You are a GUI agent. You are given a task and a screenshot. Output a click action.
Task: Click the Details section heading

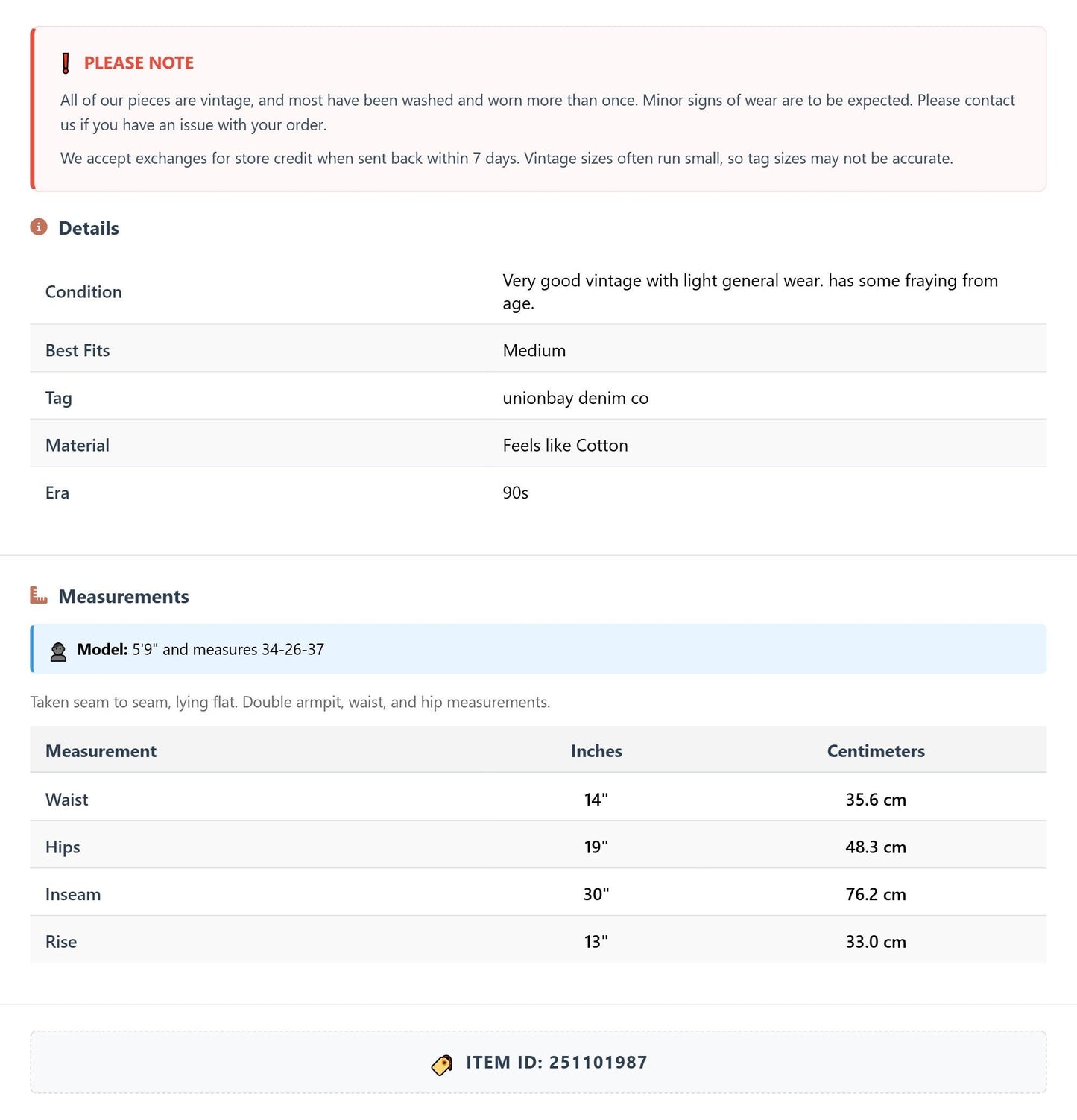click(x=89, y=228)
